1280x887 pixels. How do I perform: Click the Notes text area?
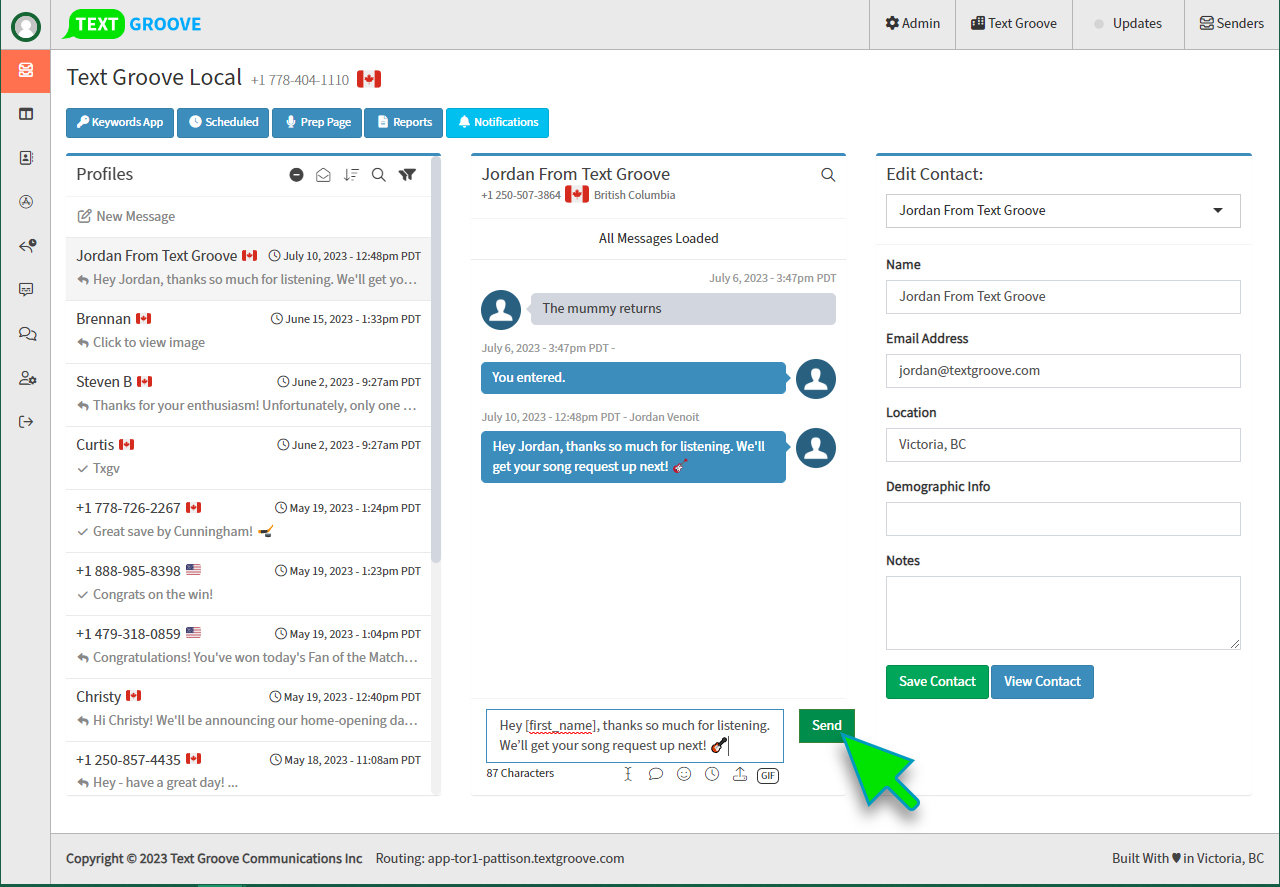(1063, 613)
